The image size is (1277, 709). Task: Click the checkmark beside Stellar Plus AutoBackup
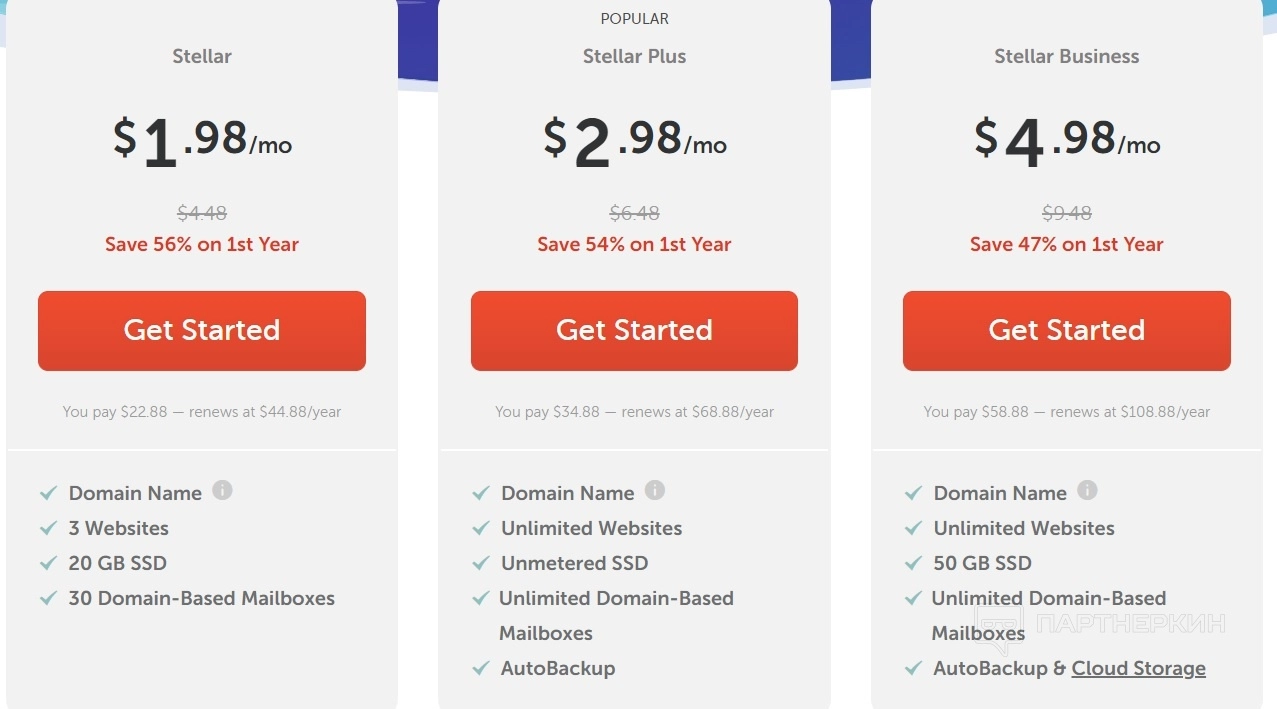pos(481,668)
